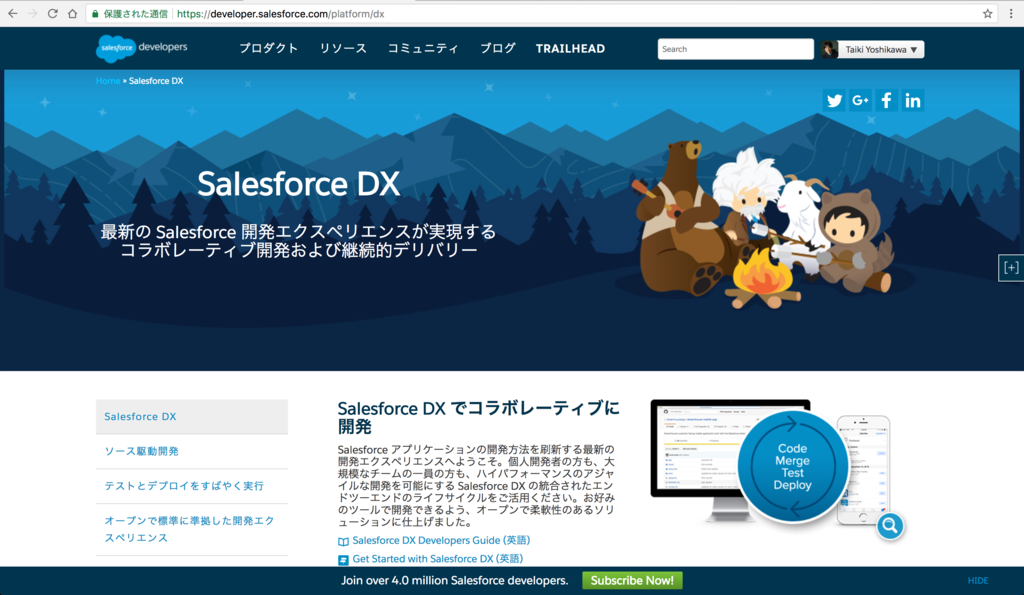1024x595 pixels.
Task: Open the Chrome three-dot menu
Action: tap(1012, 14)
